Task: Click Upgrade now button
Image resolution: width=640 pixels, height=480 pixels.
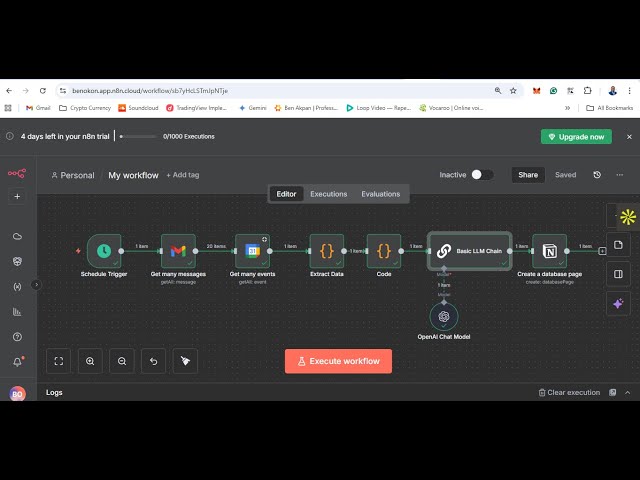Action: click(576, 137)
